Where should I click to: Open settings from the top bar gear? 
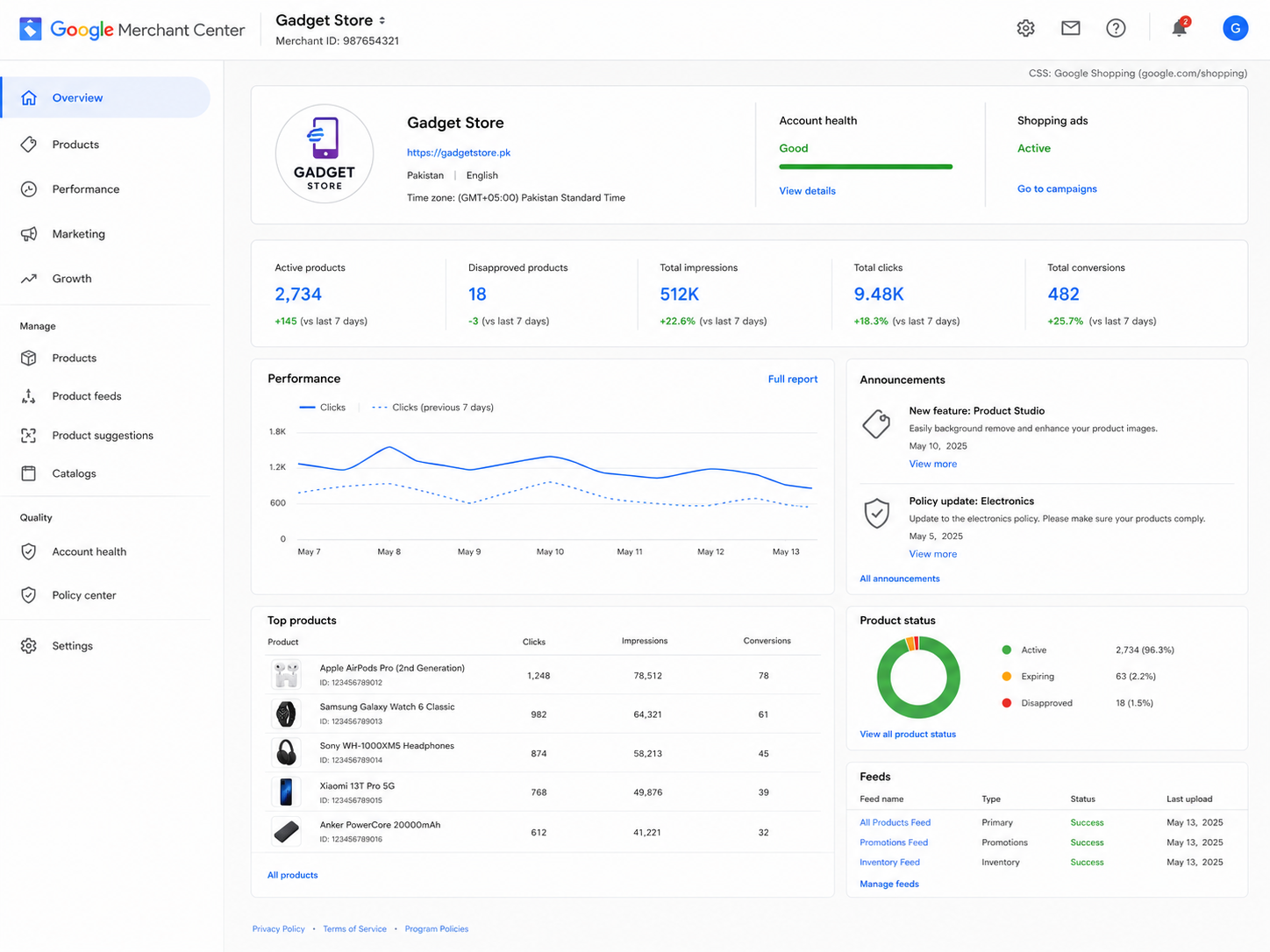pyautogui.click(x=1025, y=28)
